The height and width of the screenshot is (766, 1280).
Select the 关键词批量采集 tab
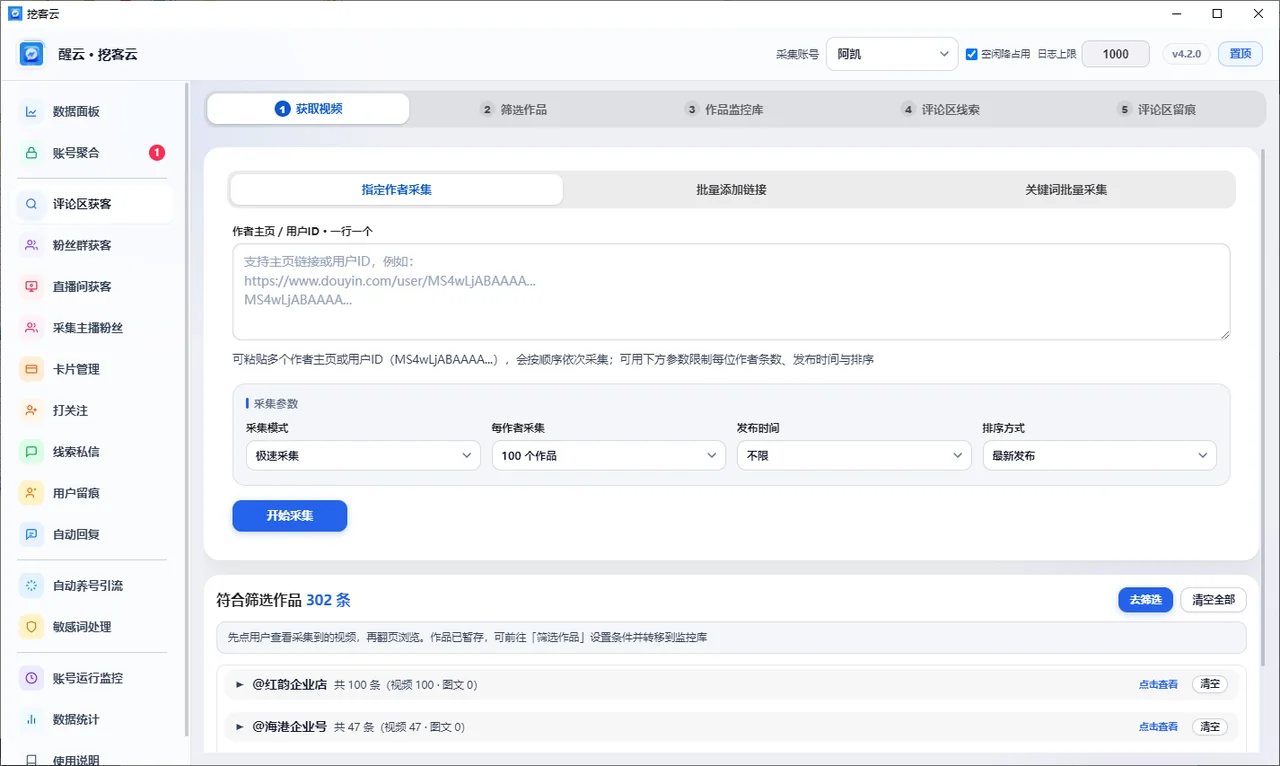(x=1066, y=189)
